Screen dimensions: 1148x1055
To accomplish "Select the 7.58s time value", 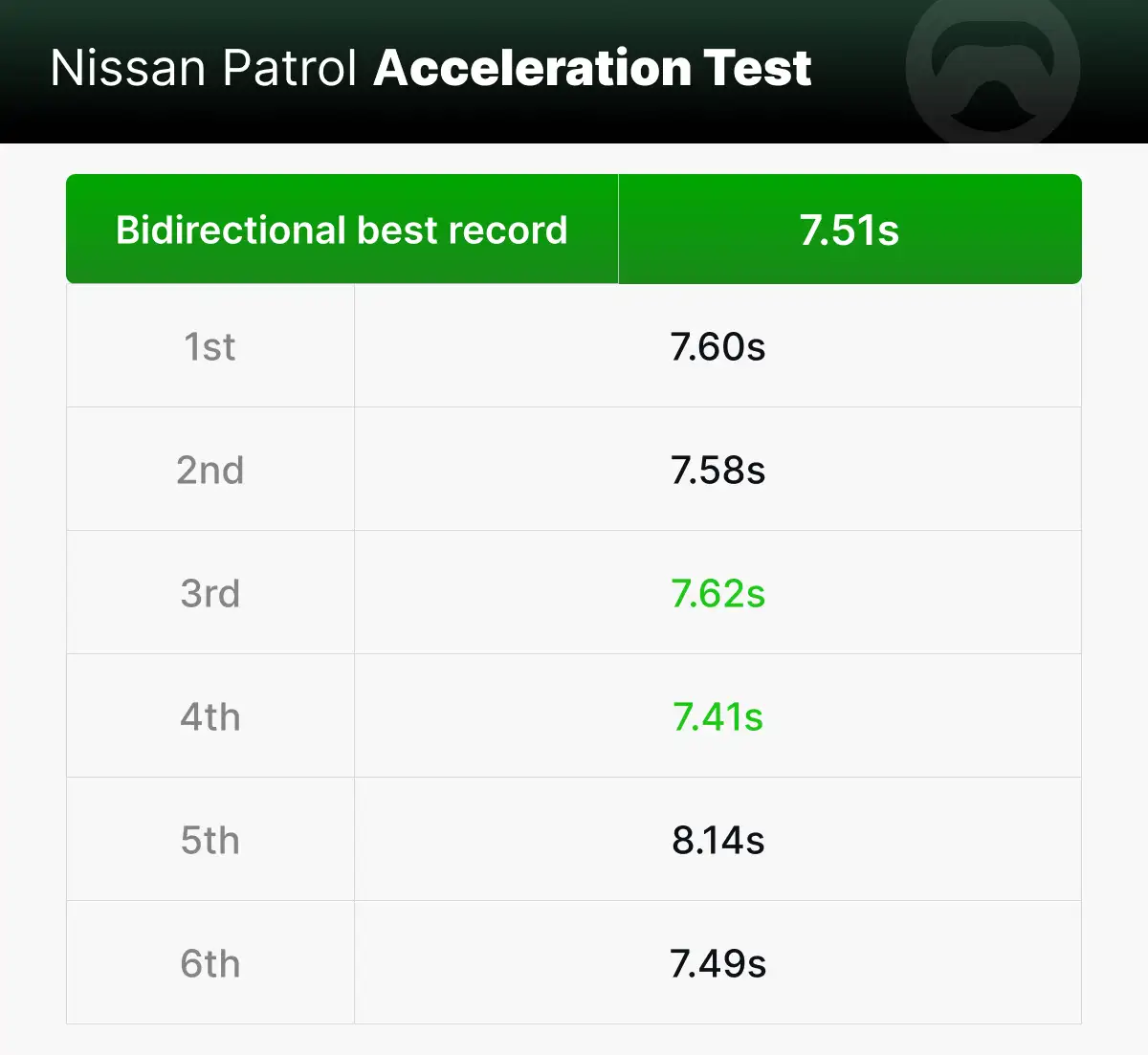I will click(x=717, y=471).
